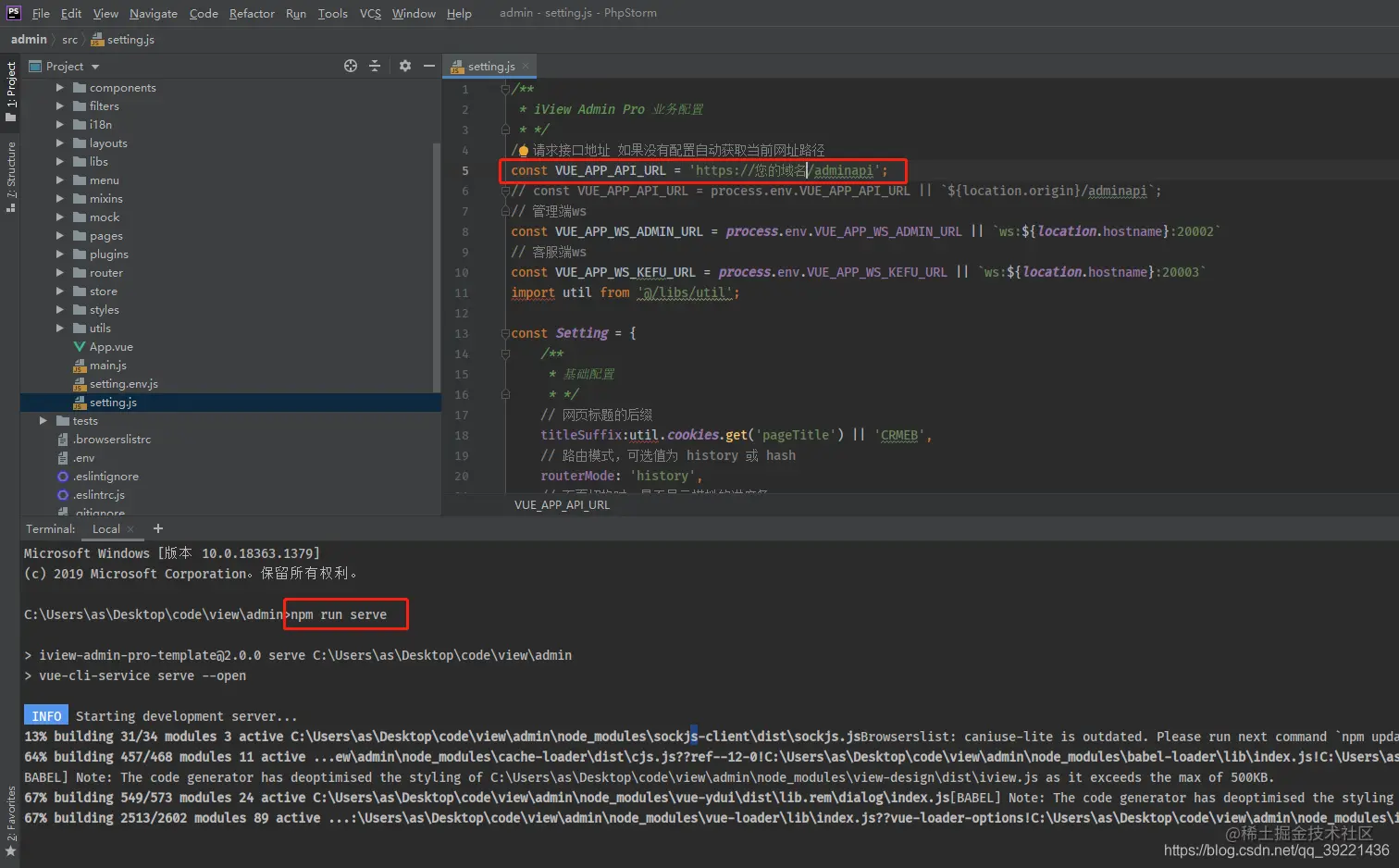The image size is (1399, 868).
Task: Select the Local terminal tab
Action: tap(106, 529)
